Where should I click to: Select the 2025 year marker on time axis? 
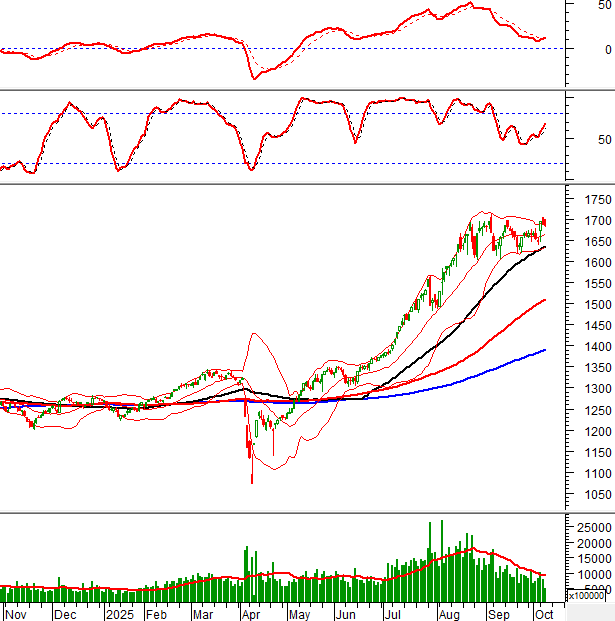[120, 613]
